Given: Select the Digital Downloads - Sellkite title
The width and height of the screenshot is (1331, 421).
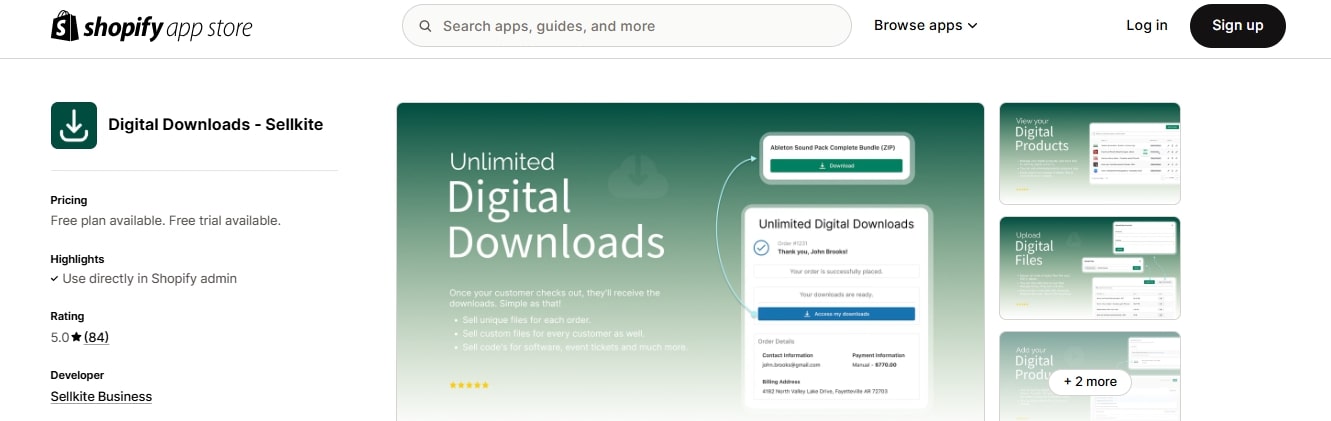Looking at the screenshot, I should pos(215,125).
